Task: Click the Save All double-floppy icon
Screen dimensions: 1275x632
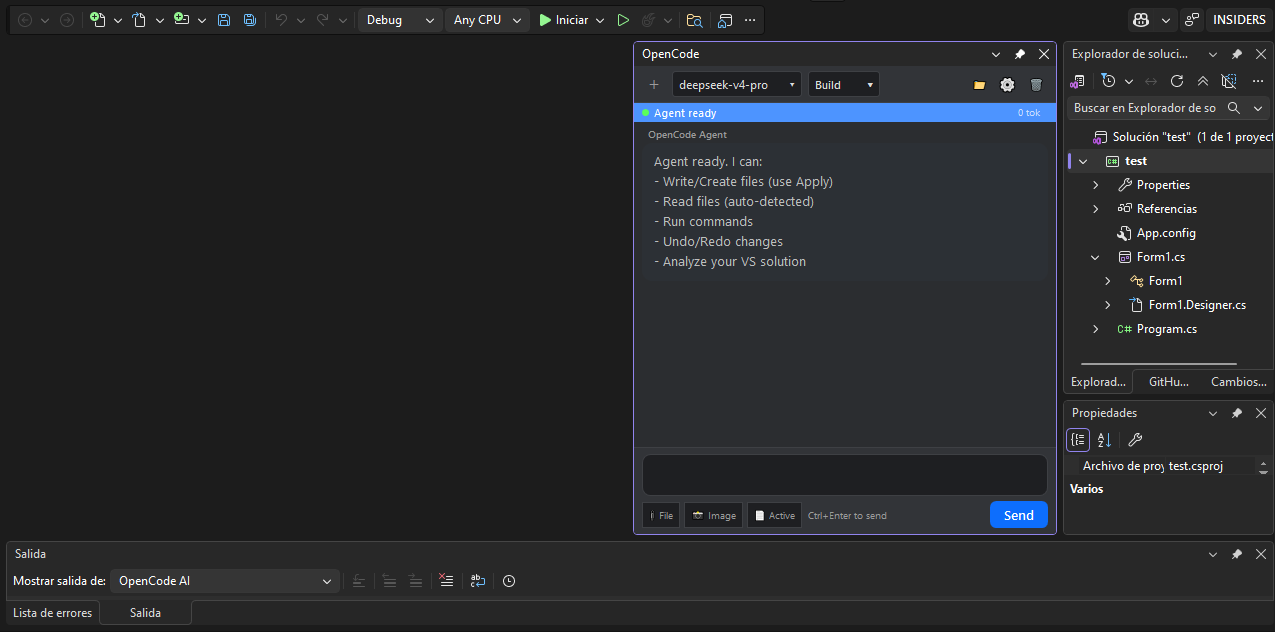Action: pyautogui.click(x=249, y=20)
